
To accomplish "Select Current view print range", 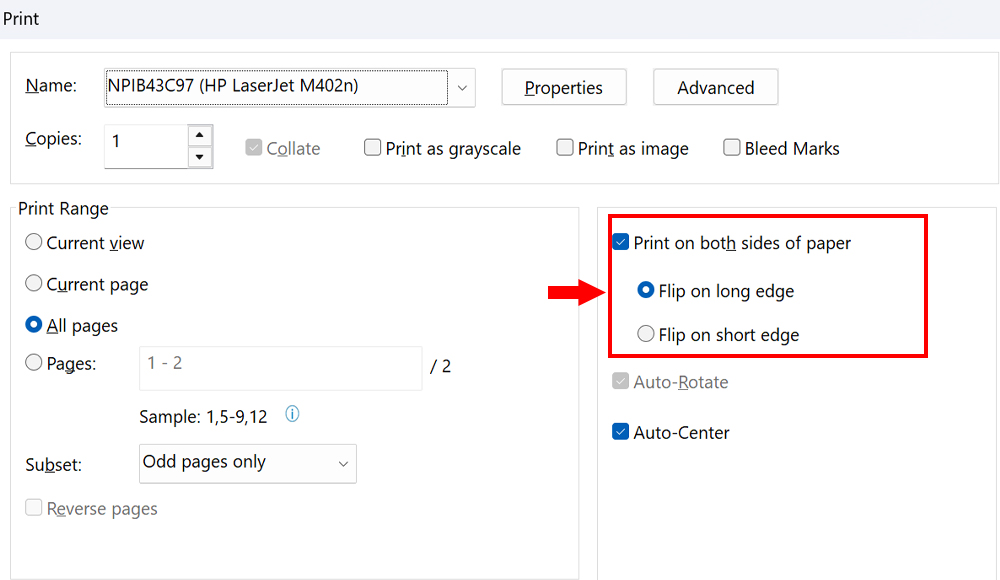I will [x=33, y=242].
